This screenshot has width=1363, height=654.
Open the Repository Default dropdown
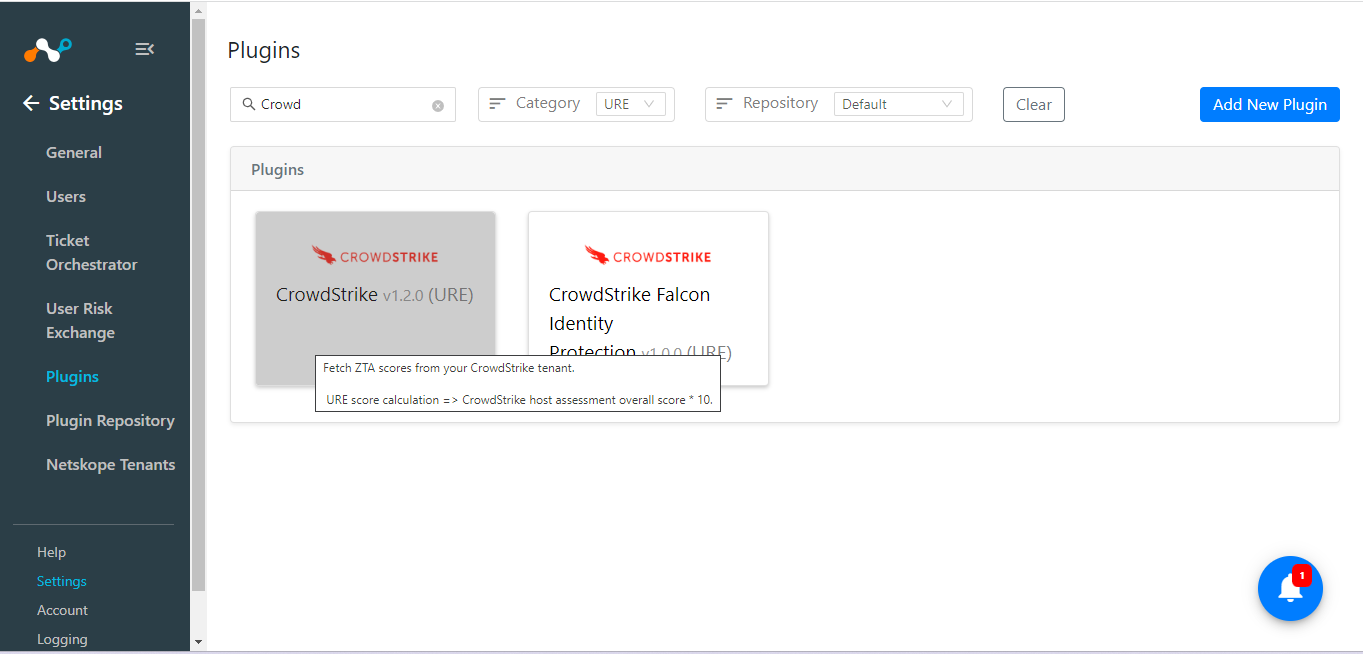pos(899,104)
